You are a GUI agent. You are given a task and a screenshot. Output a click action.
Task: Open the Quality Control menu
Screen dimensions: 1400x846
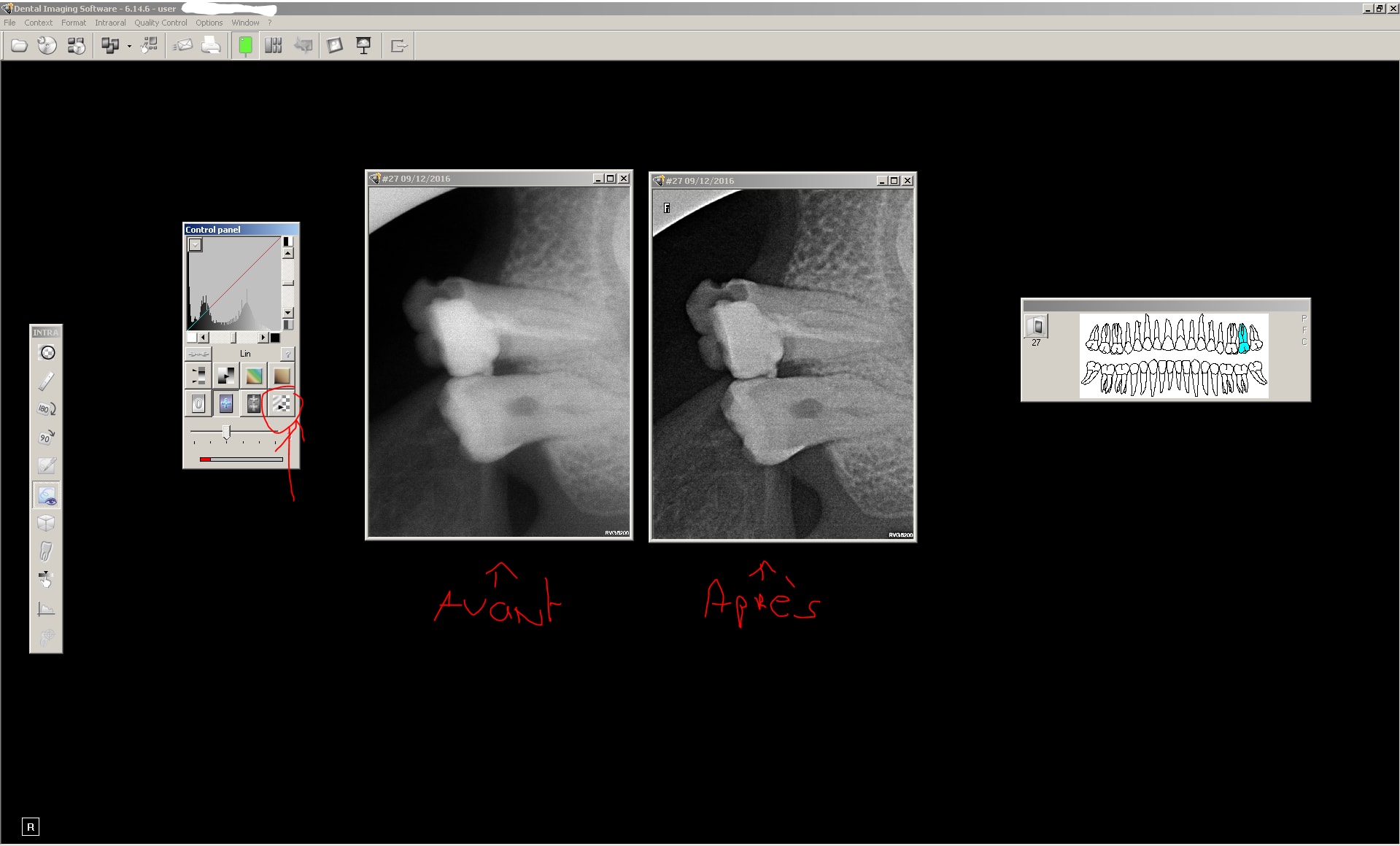pyautogui.click(x=161, y=23)
